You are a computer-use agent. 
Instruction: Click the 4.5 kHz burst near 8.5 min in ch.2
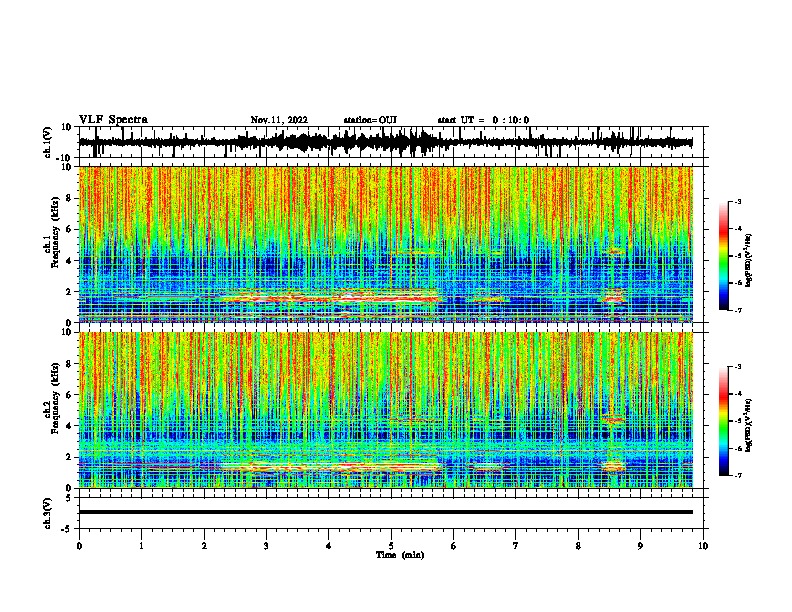click(614, 419)
